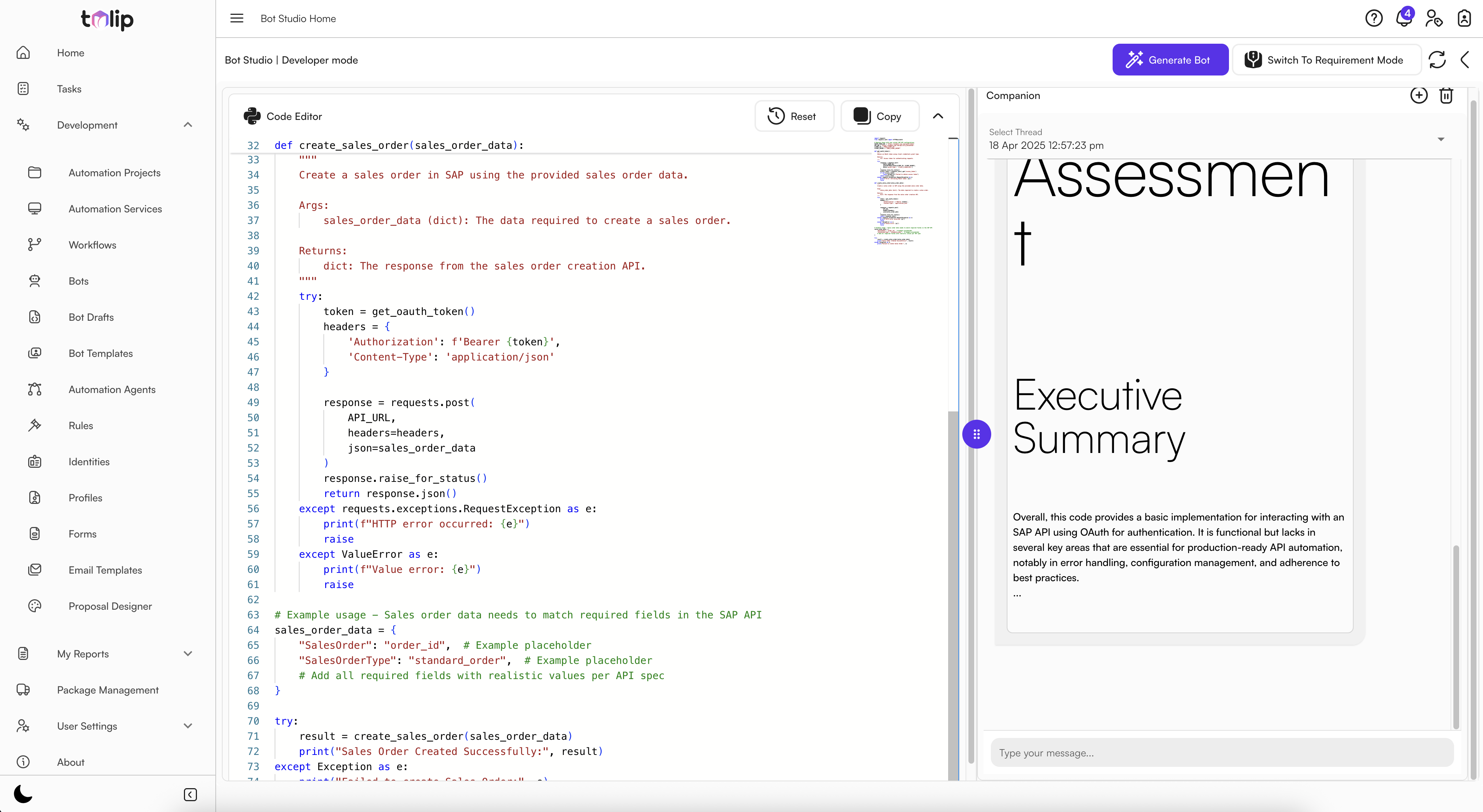The height and width of the screenshot is (812, 1483).
Task: Click the purple panel resize handle
Action: (x=976, y=435)
